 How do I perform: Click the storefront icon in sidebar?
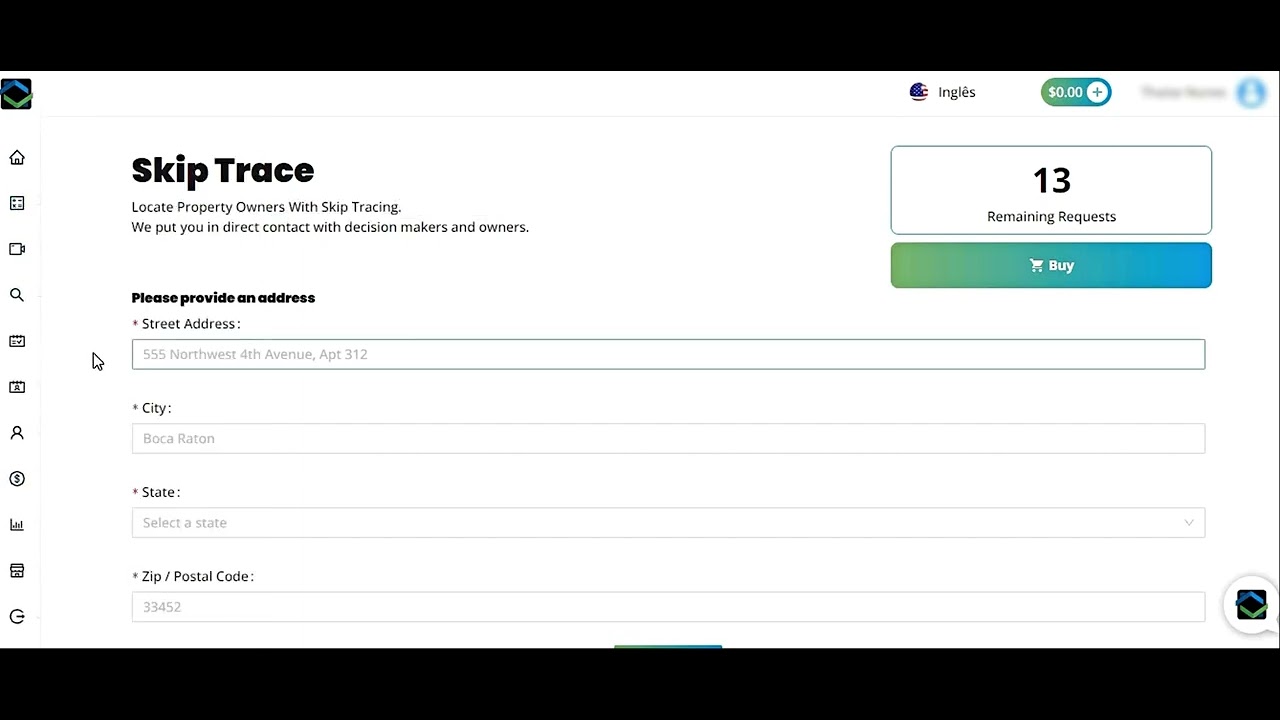coord(17,571)
